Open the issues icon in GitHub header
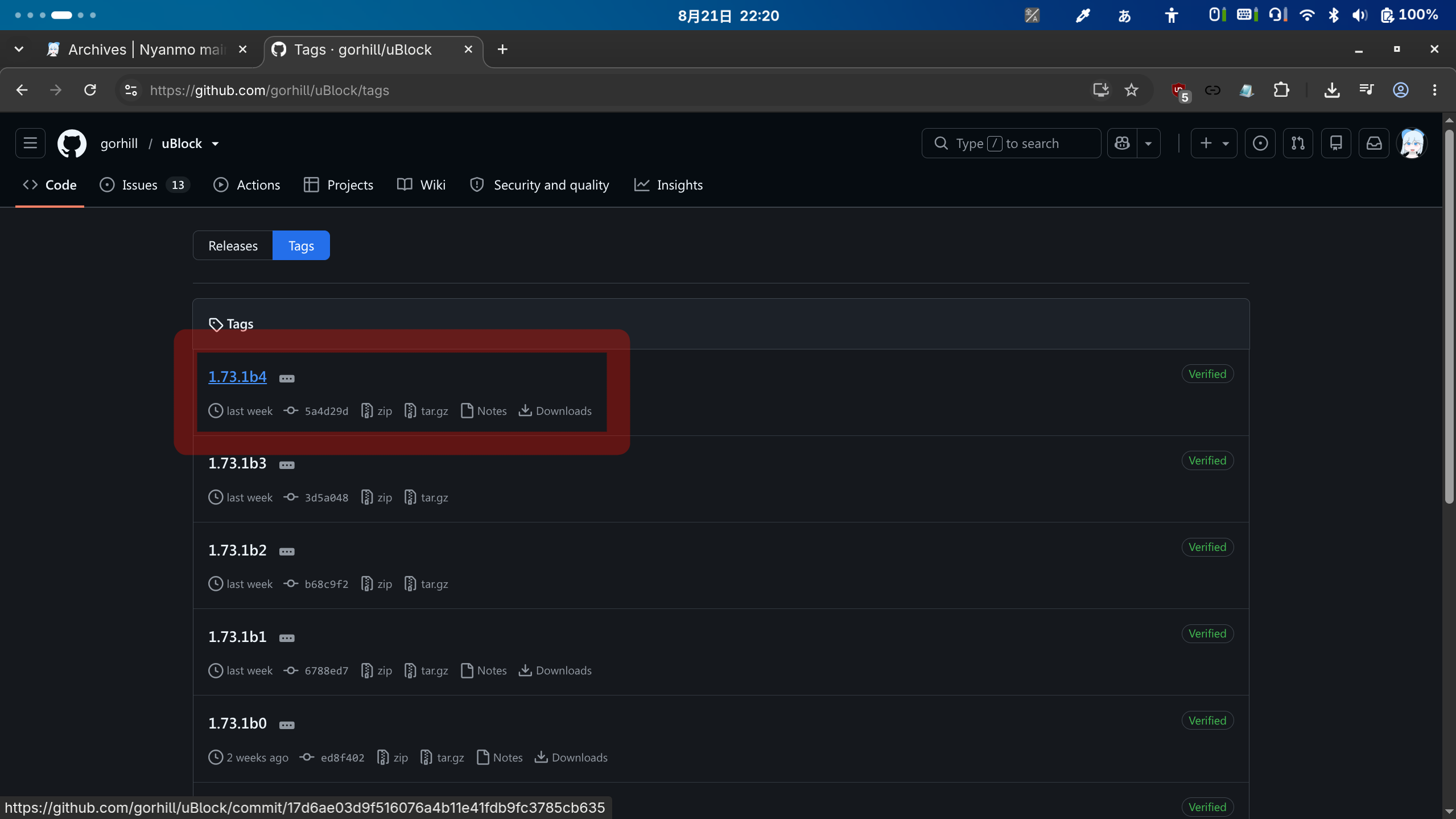Viewport: 1456px width, 819px height. click(x=1260, y=143)
